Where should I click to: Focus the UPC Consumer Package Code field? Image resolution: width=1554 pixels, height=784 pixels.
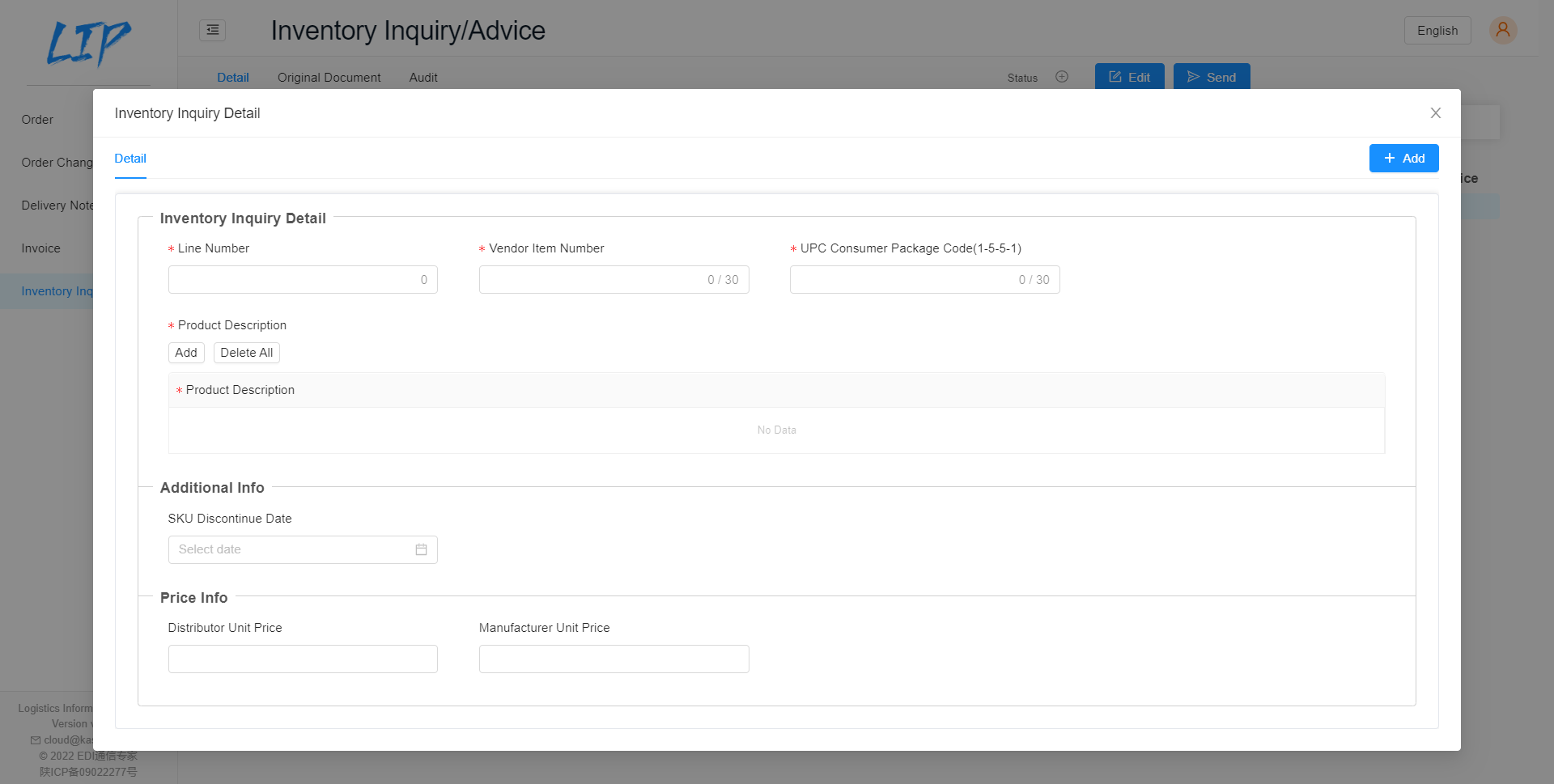tap(924, 280)
